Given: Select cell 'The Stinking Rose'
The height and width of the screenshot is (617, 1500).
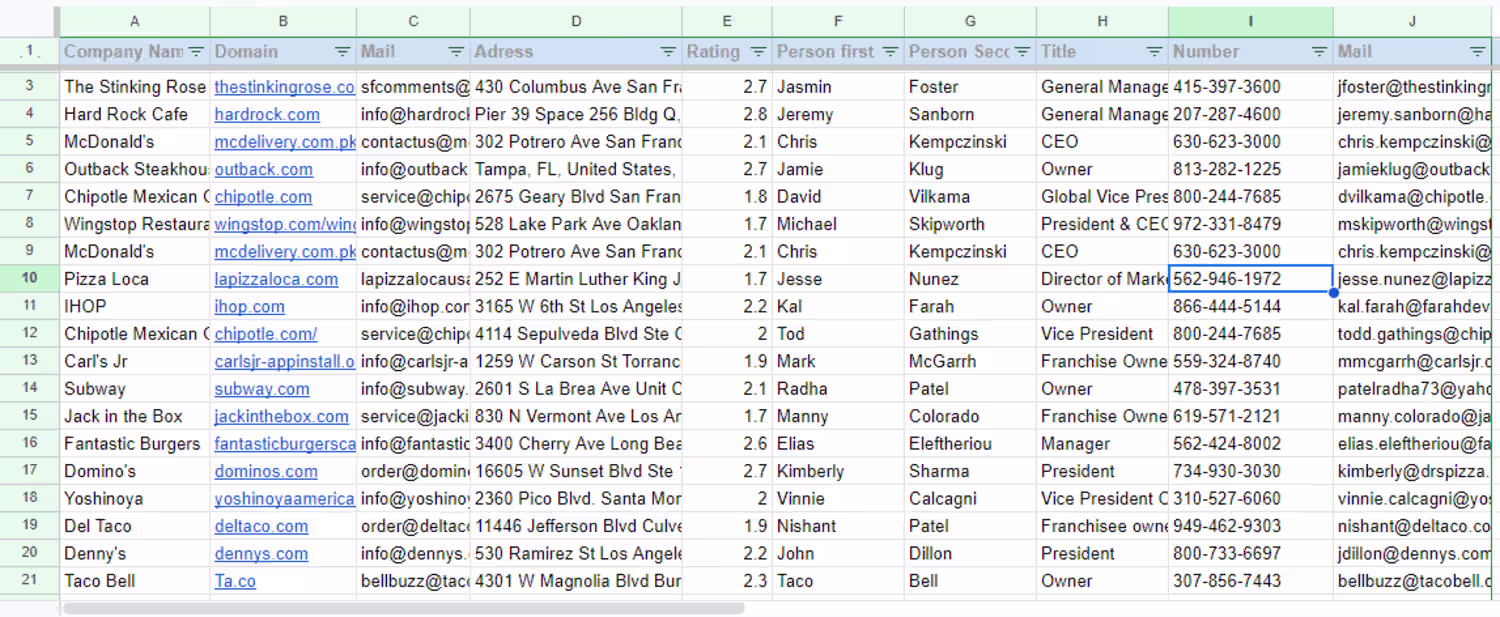Looking at the screenshot, I should (x=135, y=87).
